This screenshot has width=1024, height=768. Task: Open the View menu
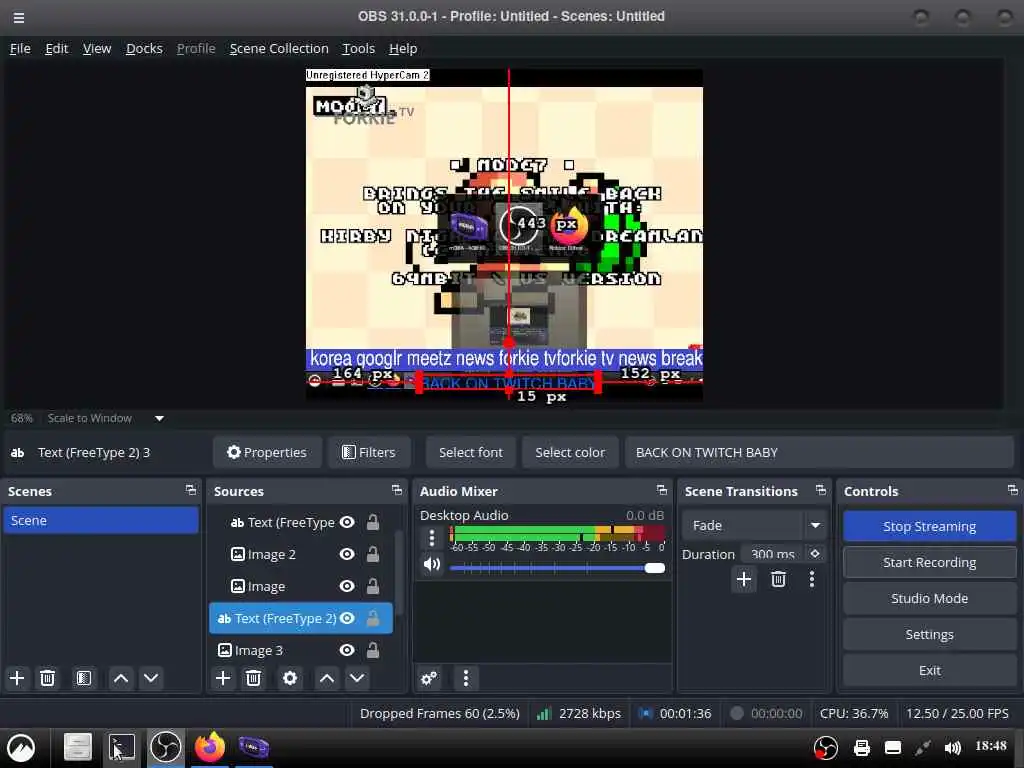[97, 48]
